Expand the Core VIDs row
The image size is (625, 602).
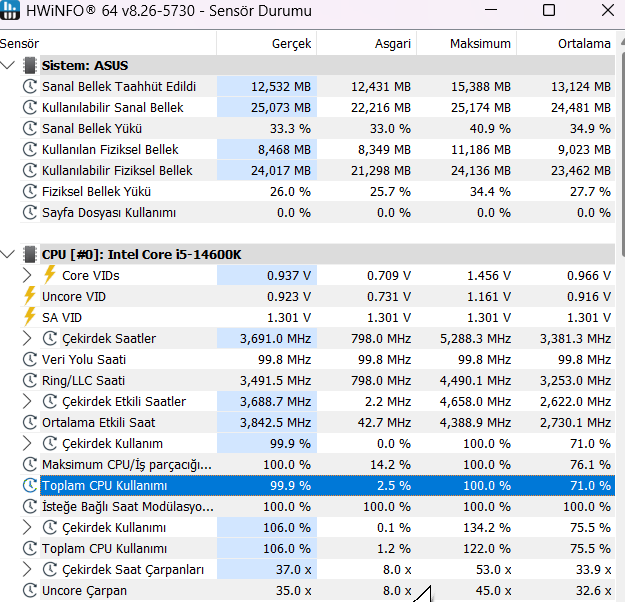(27, 275)
